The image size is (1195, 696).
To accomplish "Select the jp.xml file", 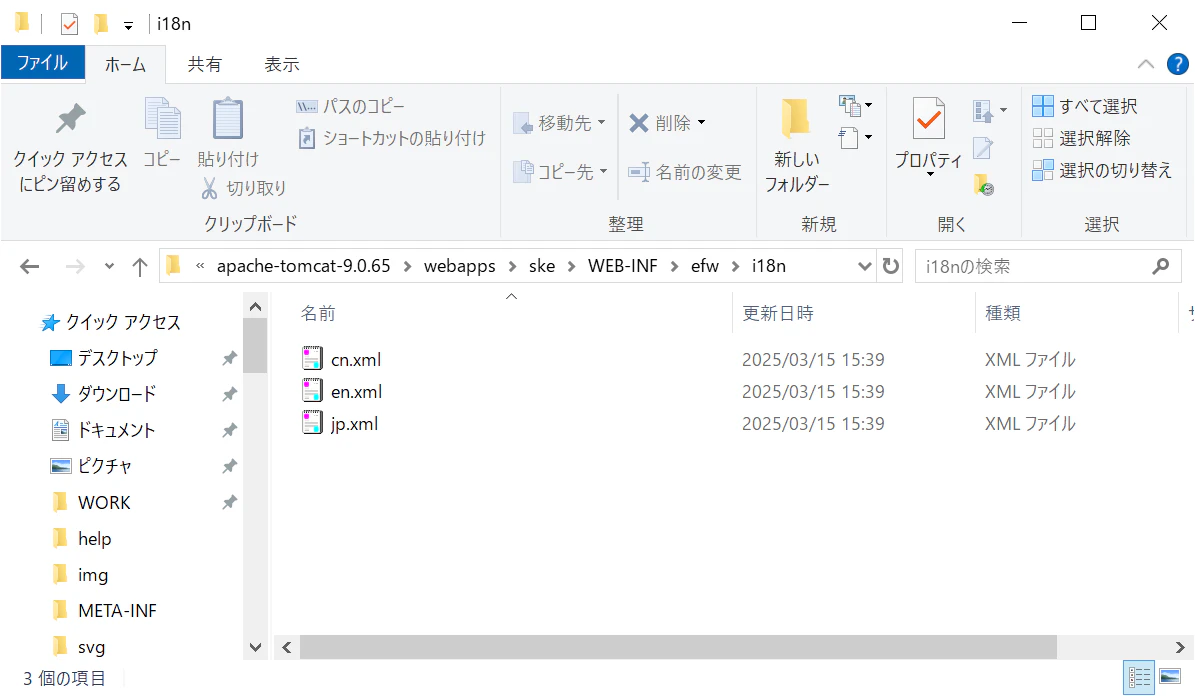I will 354,424.
